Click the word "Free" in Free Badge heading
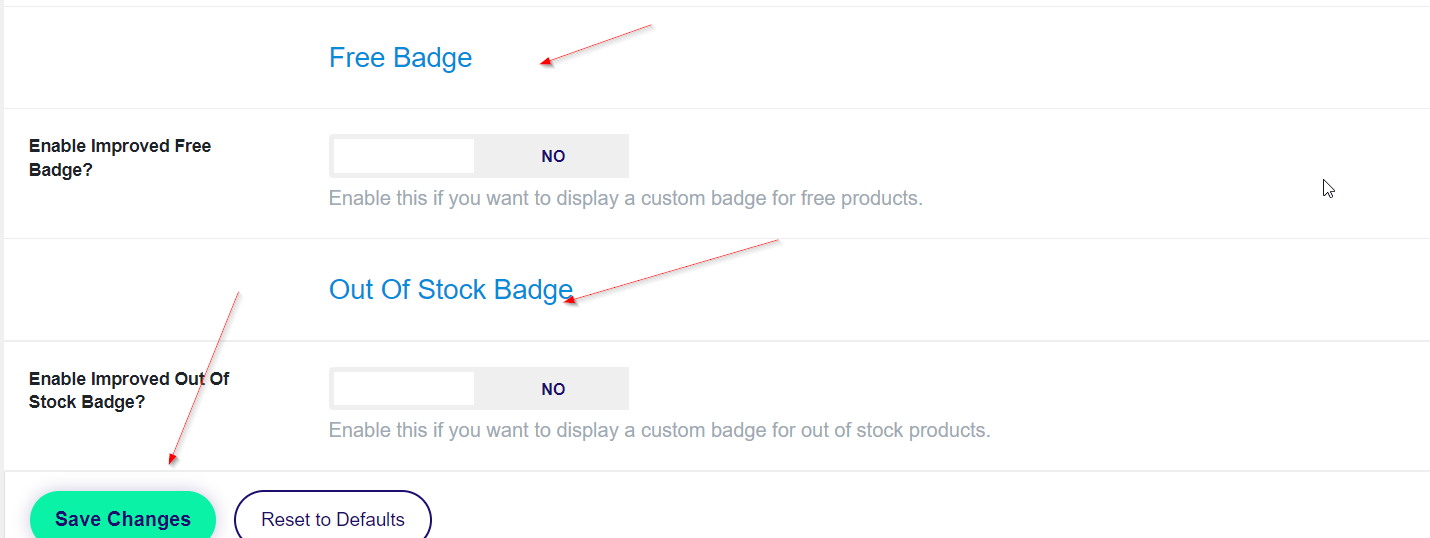This screenshot has width=1430, height=538. (357, 58)
